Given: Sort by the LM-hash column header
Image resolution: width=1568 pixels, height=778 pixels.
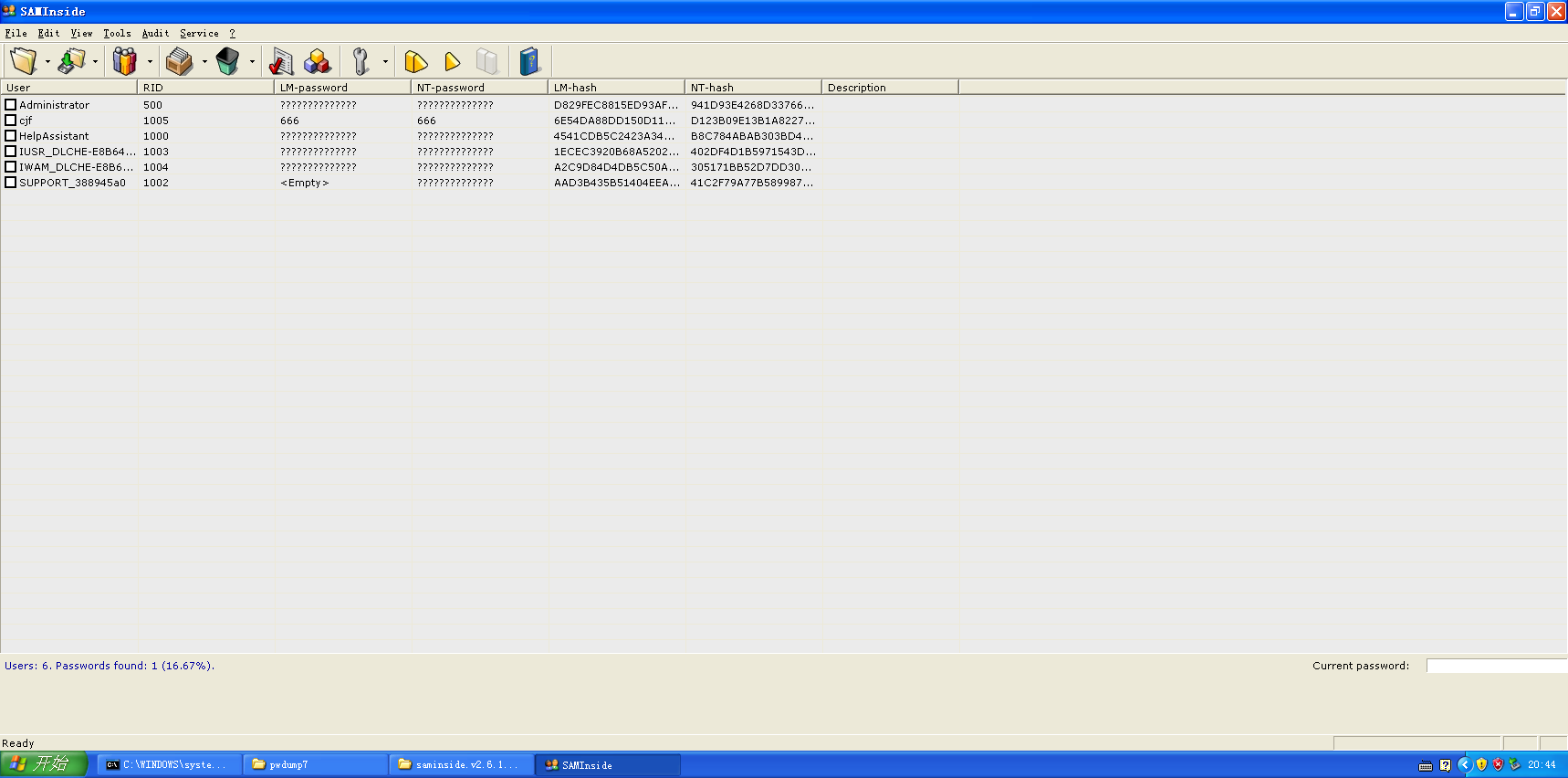Looking at the screenshot, I should [x=616, y=88].
